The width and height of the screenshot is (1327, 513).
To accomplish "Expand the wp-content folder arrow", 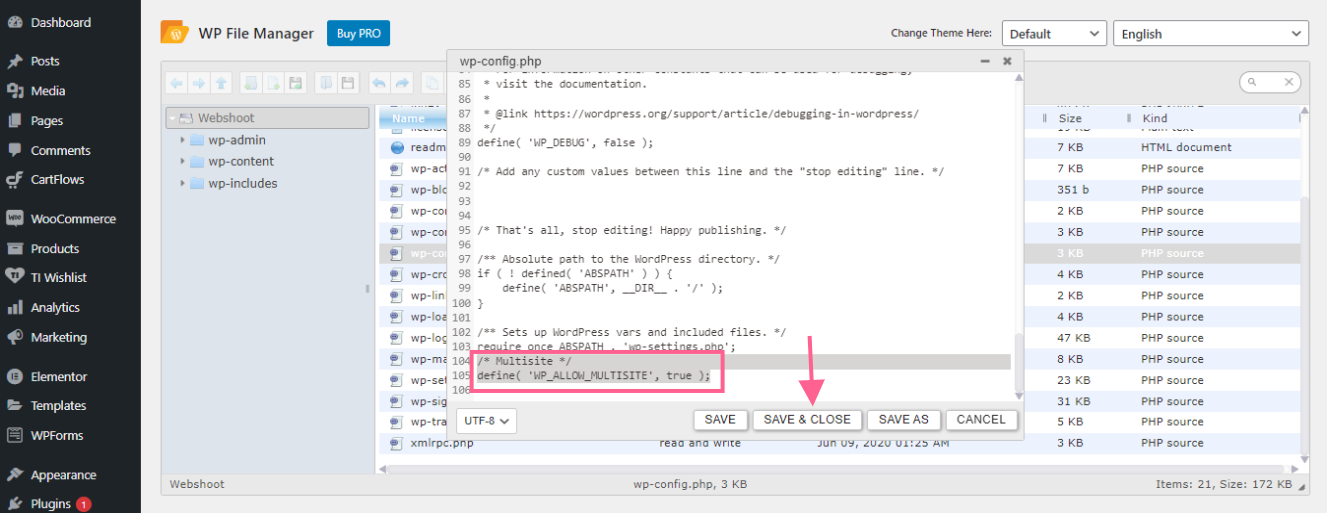I will click(182, 161).
